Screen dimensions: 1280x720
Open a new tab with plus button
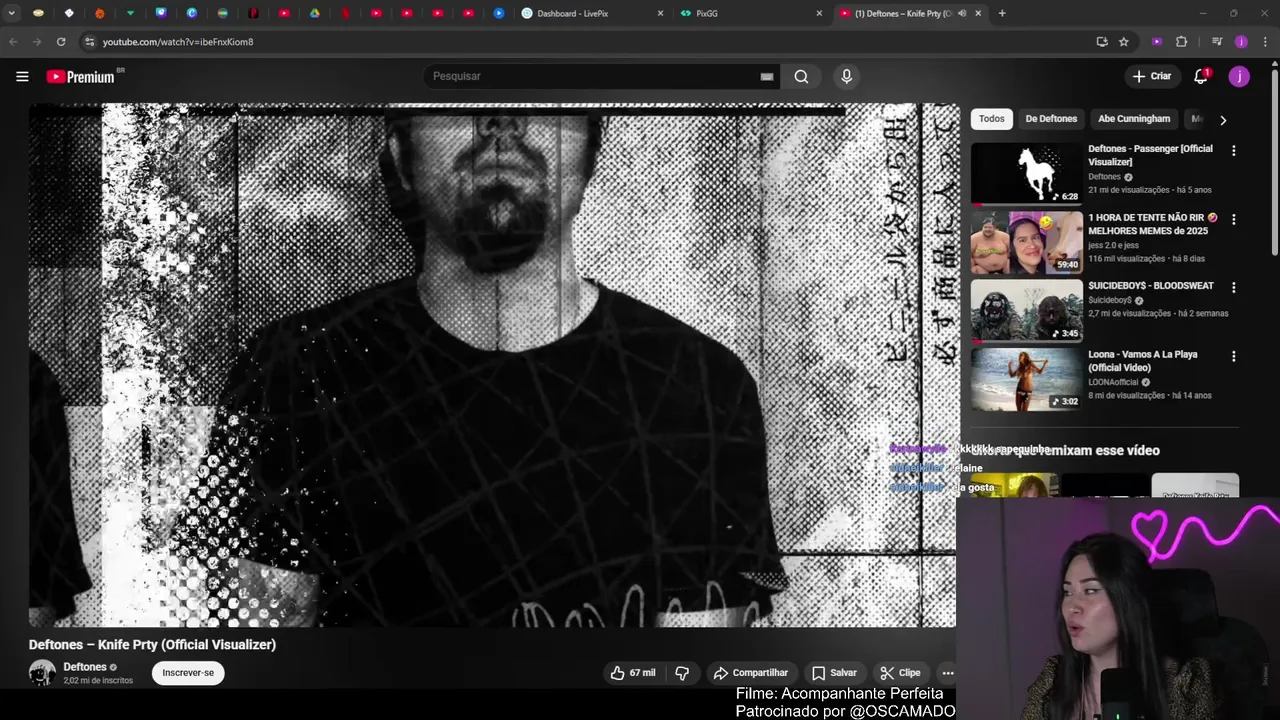tap(1002, 13)
